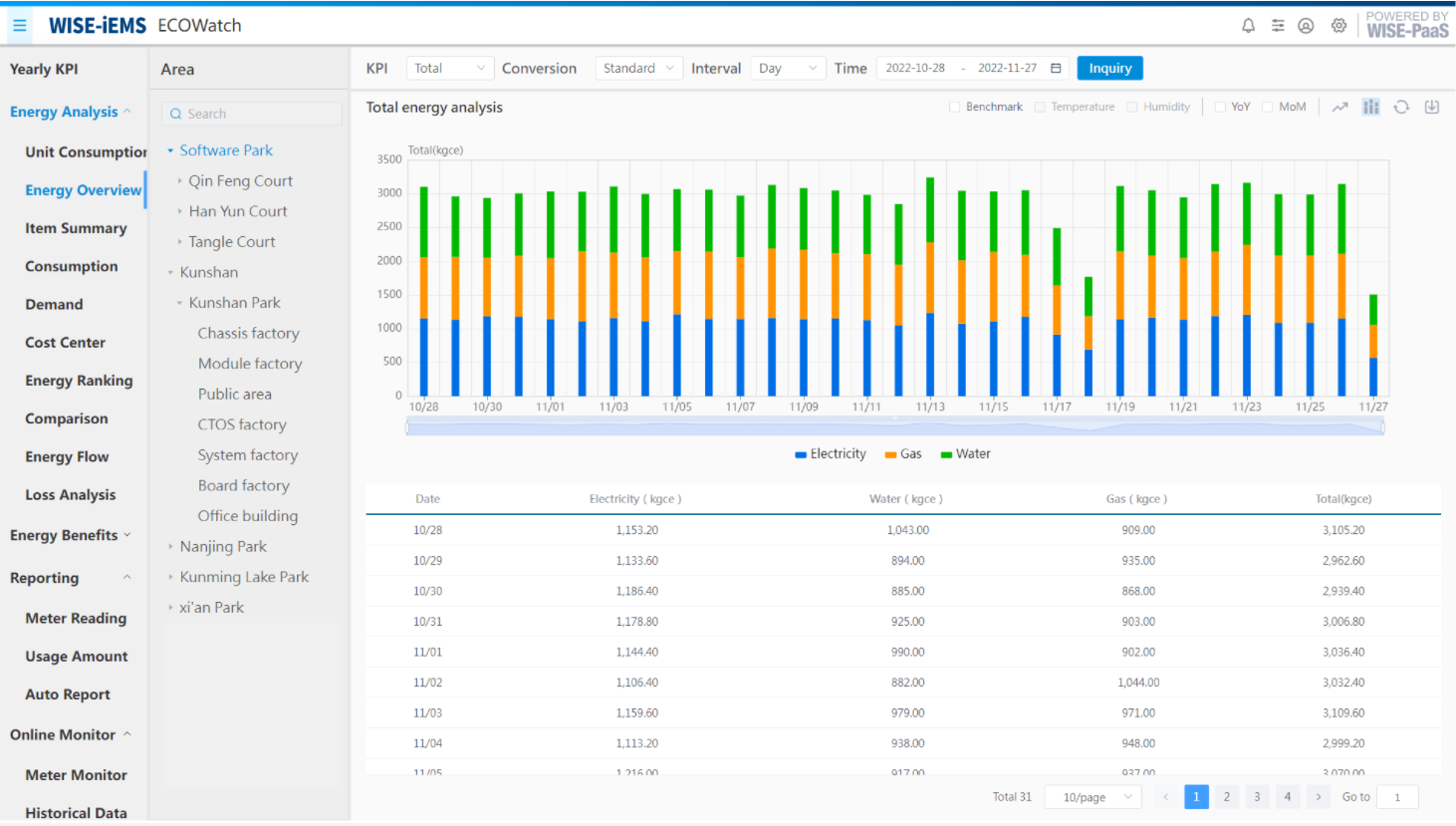Open Loss Analysis menu item
The width and height of the screenshot is (1456, 826).
coord(70,495)
